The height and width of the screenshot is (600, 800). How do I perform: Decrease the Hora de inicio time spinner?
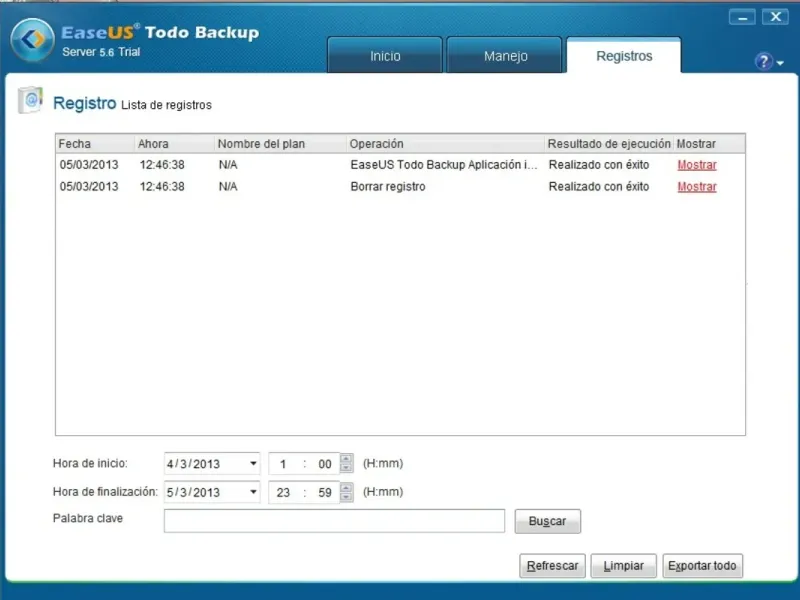346,468
